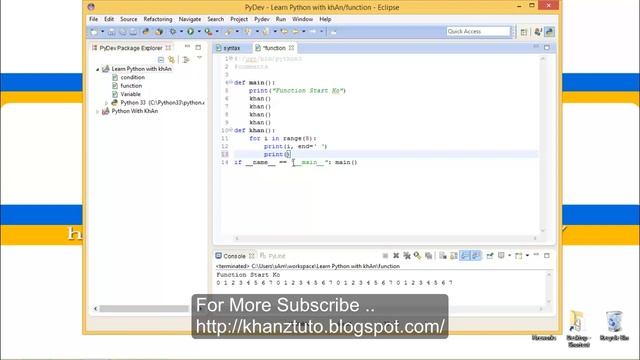Open the External Tools dropdown arrow
Viewport: 640px width, 360px height.
pyautogui.click(x=217, y=31)
